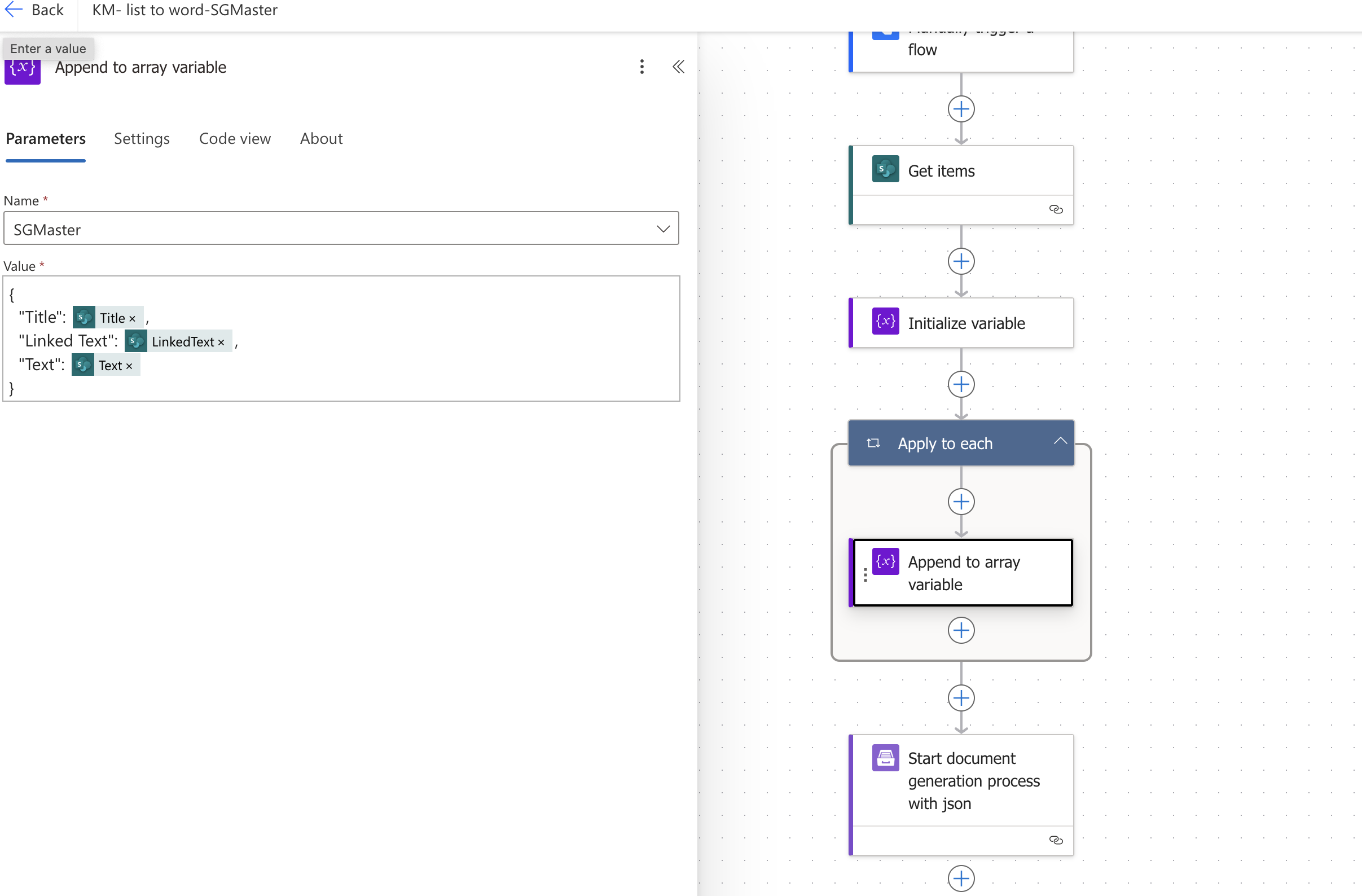Remove the Text dynamic content token
This screenshot has height=896, width=1362.
(x=129, y=366)
